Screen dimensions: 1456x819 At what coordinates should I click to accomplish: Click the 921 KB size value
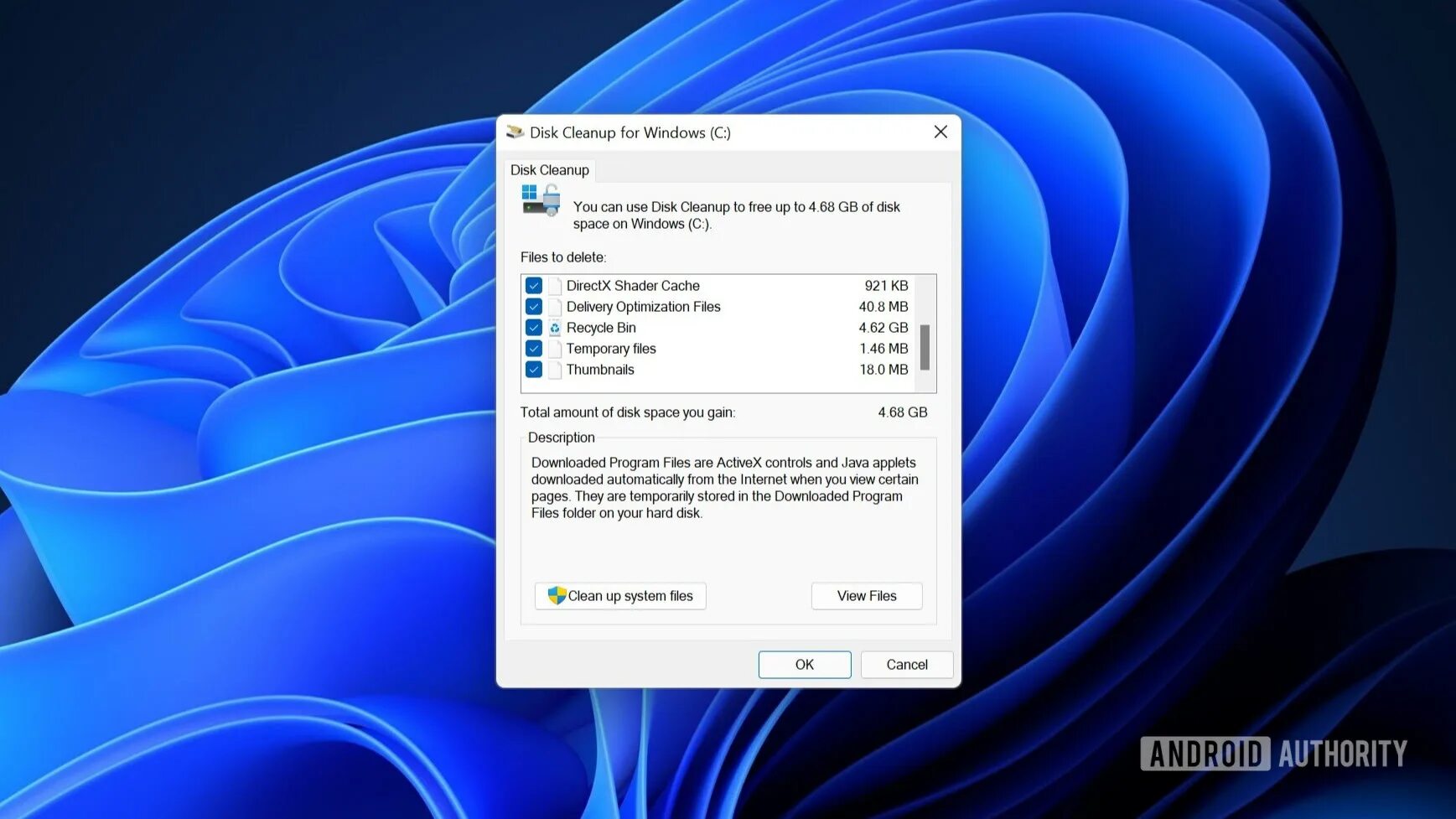[x=886, y=286]
